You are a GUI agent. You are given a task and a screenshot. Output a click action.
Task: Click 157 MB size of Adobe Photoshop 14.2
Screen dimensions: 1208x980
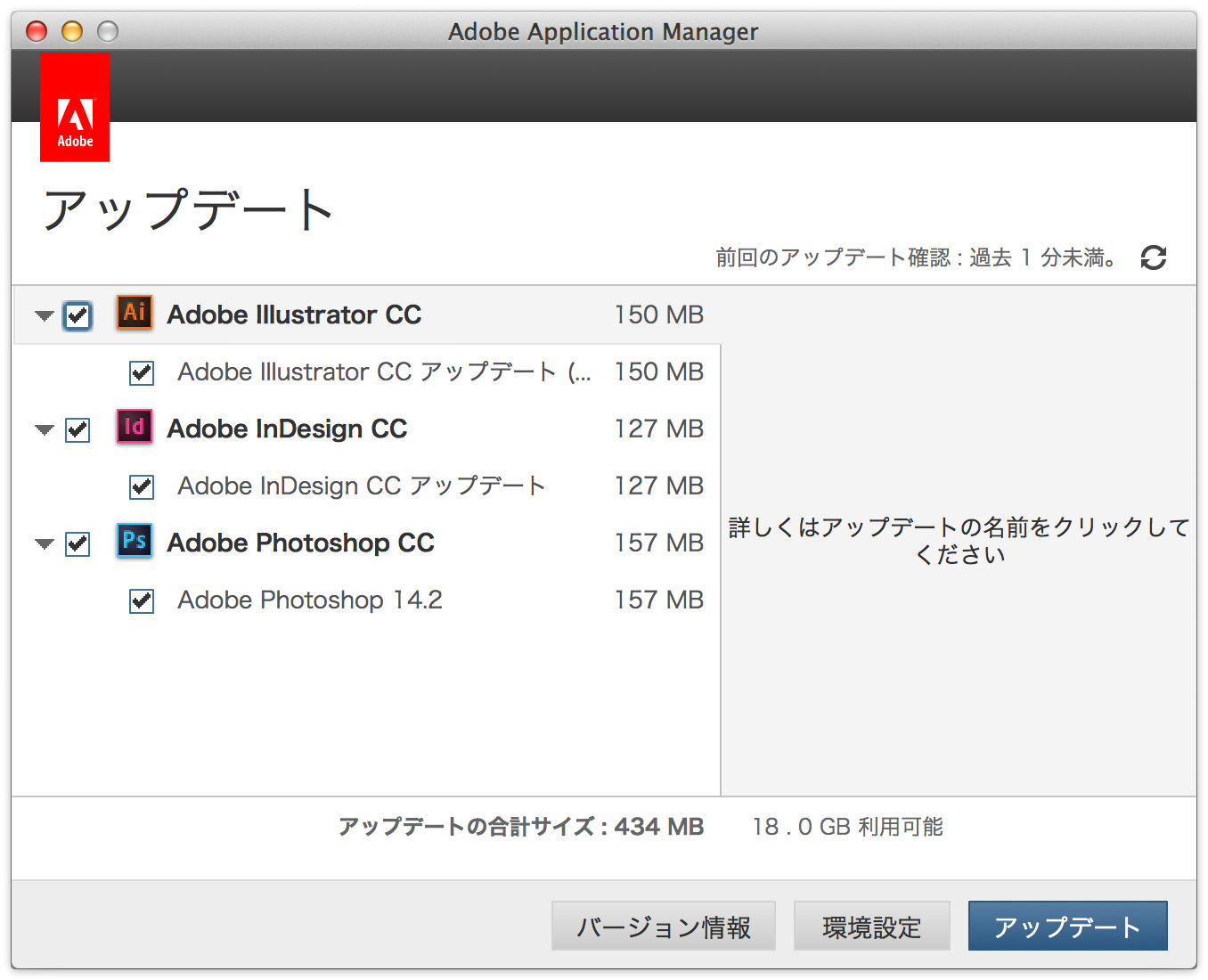[659, 600]
